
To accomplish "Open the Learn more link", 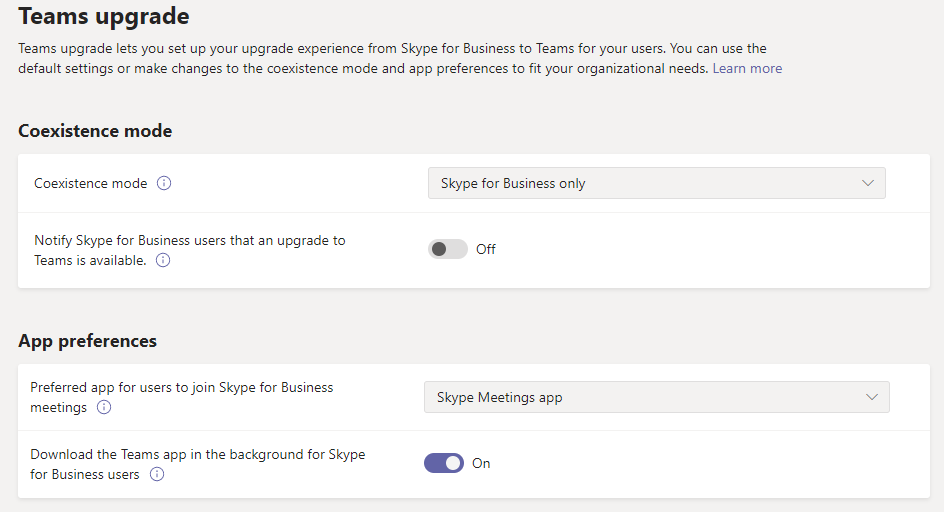I will [747, 69].
